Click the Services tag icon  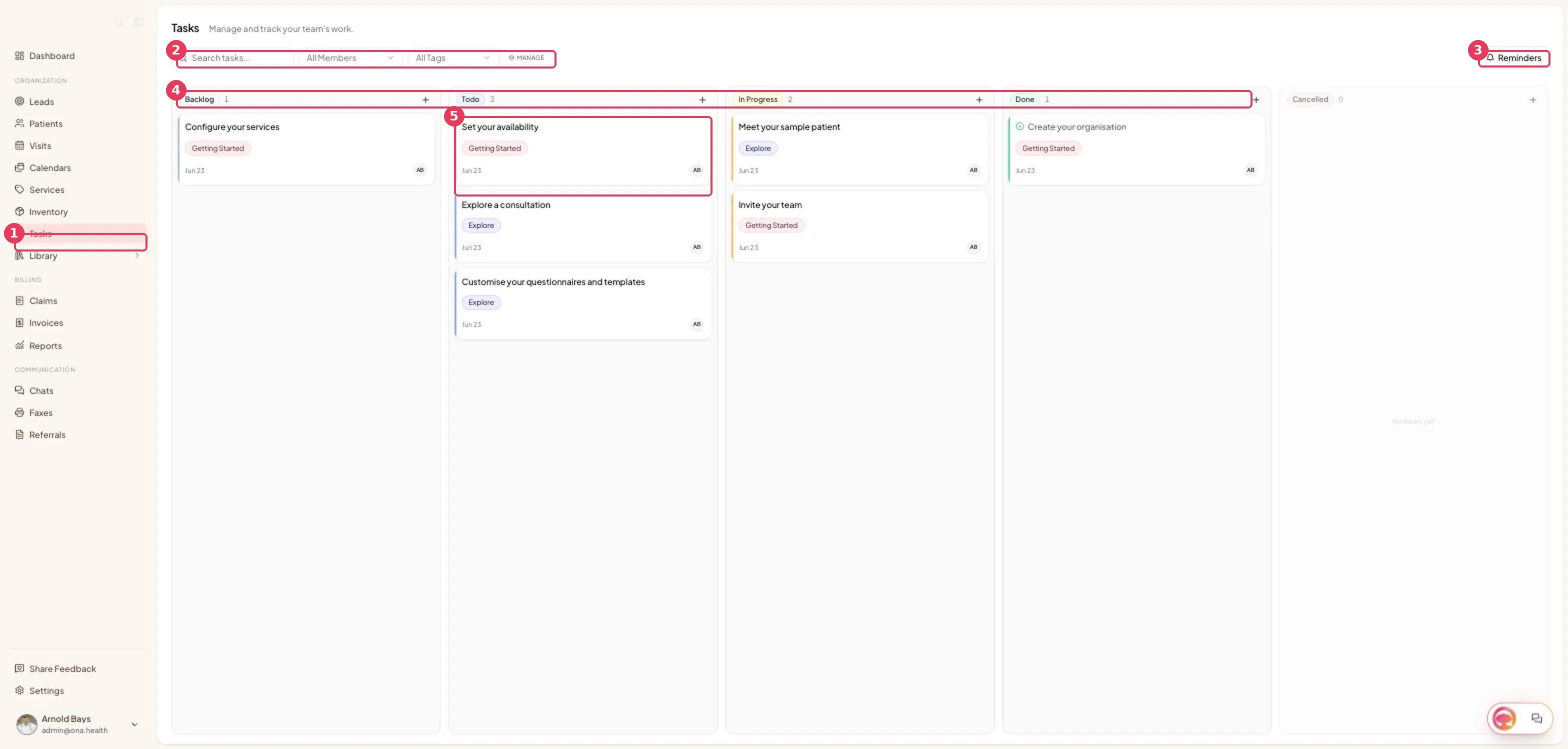19,190
